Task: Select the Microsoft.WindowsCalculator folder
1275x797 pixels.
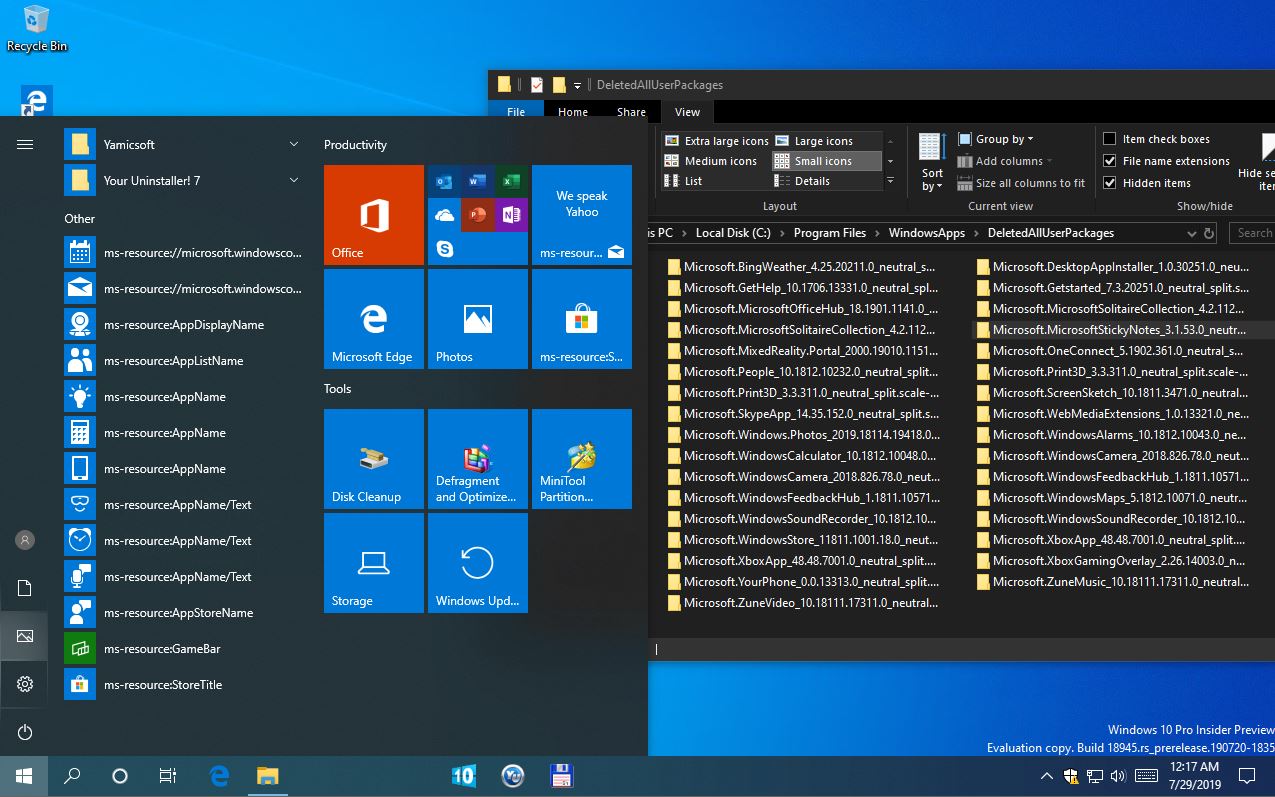Action: (802, 456)
